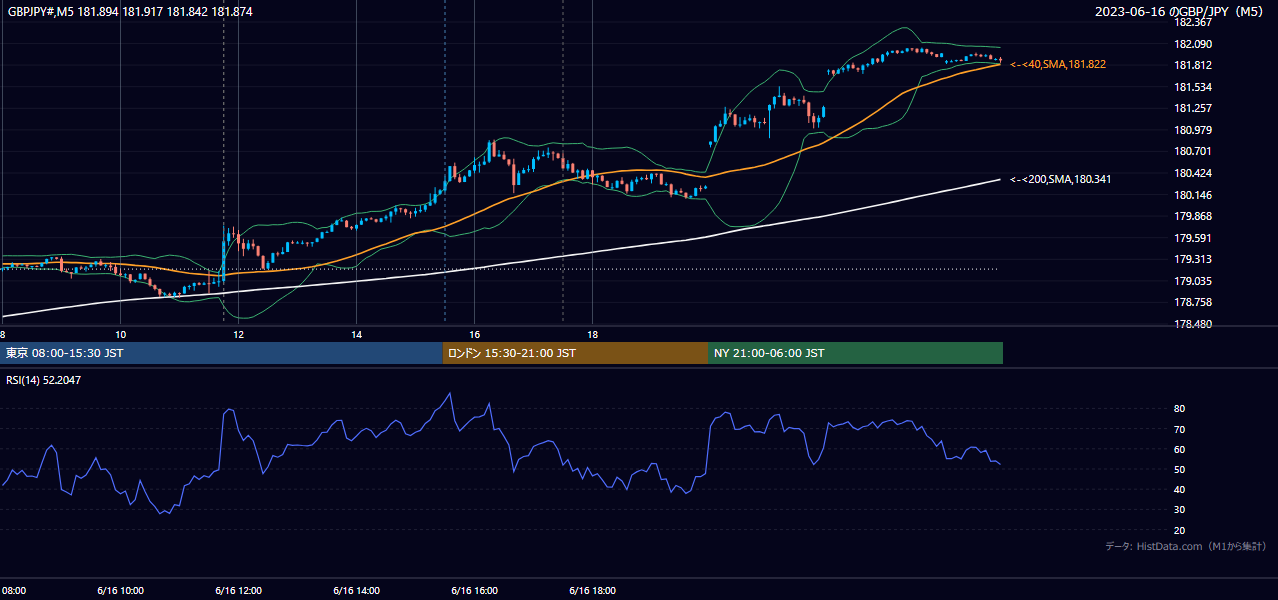1278x600 pixels.
Task: Select the 40 SMA label reading 181.822
Action: coord(1058,64)
